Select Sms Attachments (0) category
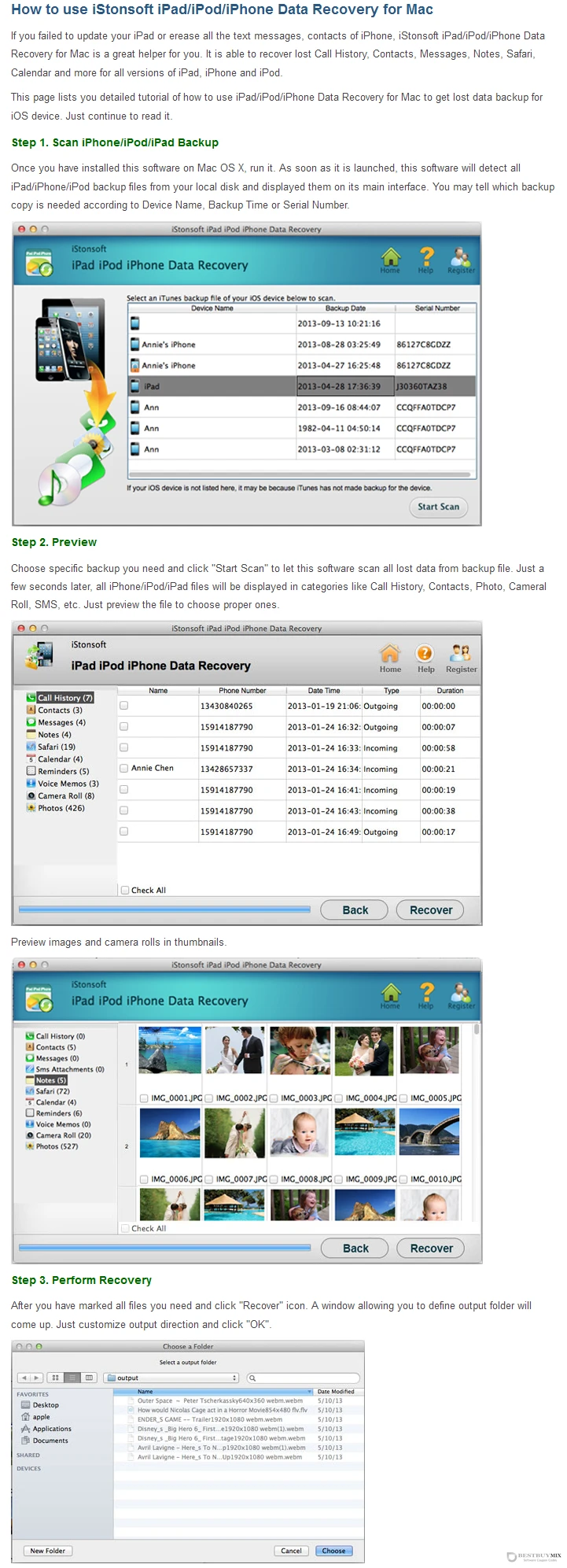567x1568 pixels. (64, 1069)
